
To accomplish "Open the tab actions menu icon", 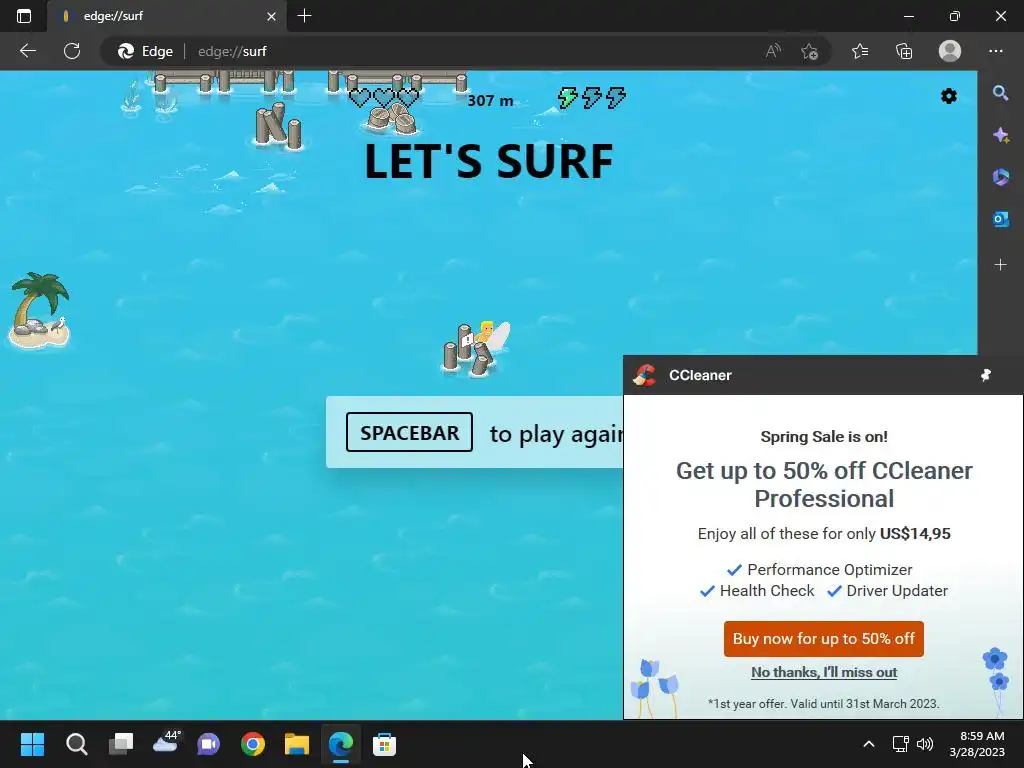I will [x=24, y=16].
